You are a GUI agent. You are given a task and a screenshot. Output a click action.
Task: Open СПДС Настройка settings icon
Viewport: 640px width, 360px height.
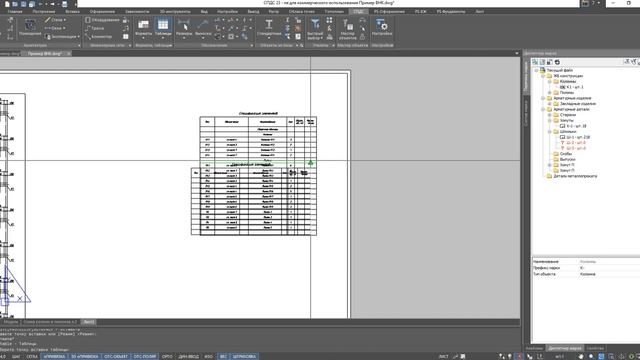(x=382, y=25)
